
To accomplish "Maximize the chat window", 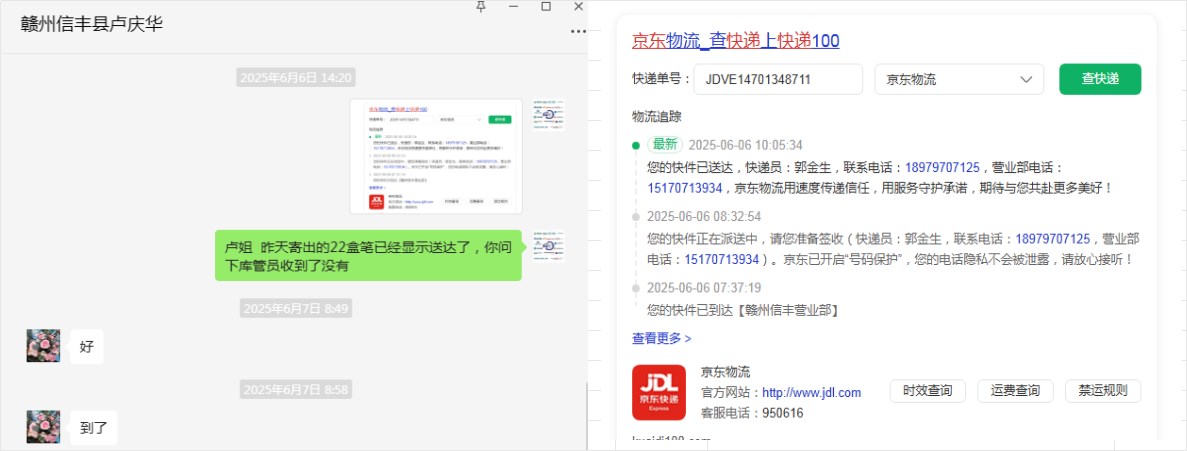I will 546,6.
